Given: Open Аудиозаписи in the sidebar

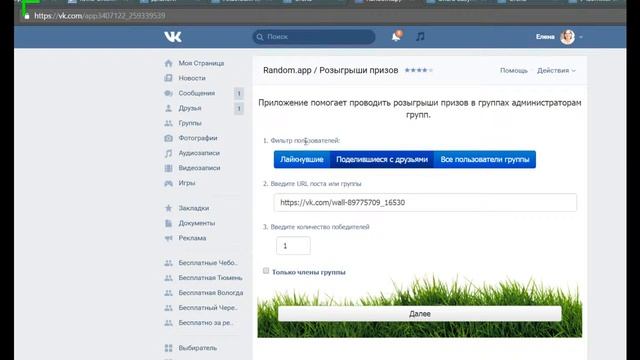Looking at the screenshot, I should coord(199,153).
